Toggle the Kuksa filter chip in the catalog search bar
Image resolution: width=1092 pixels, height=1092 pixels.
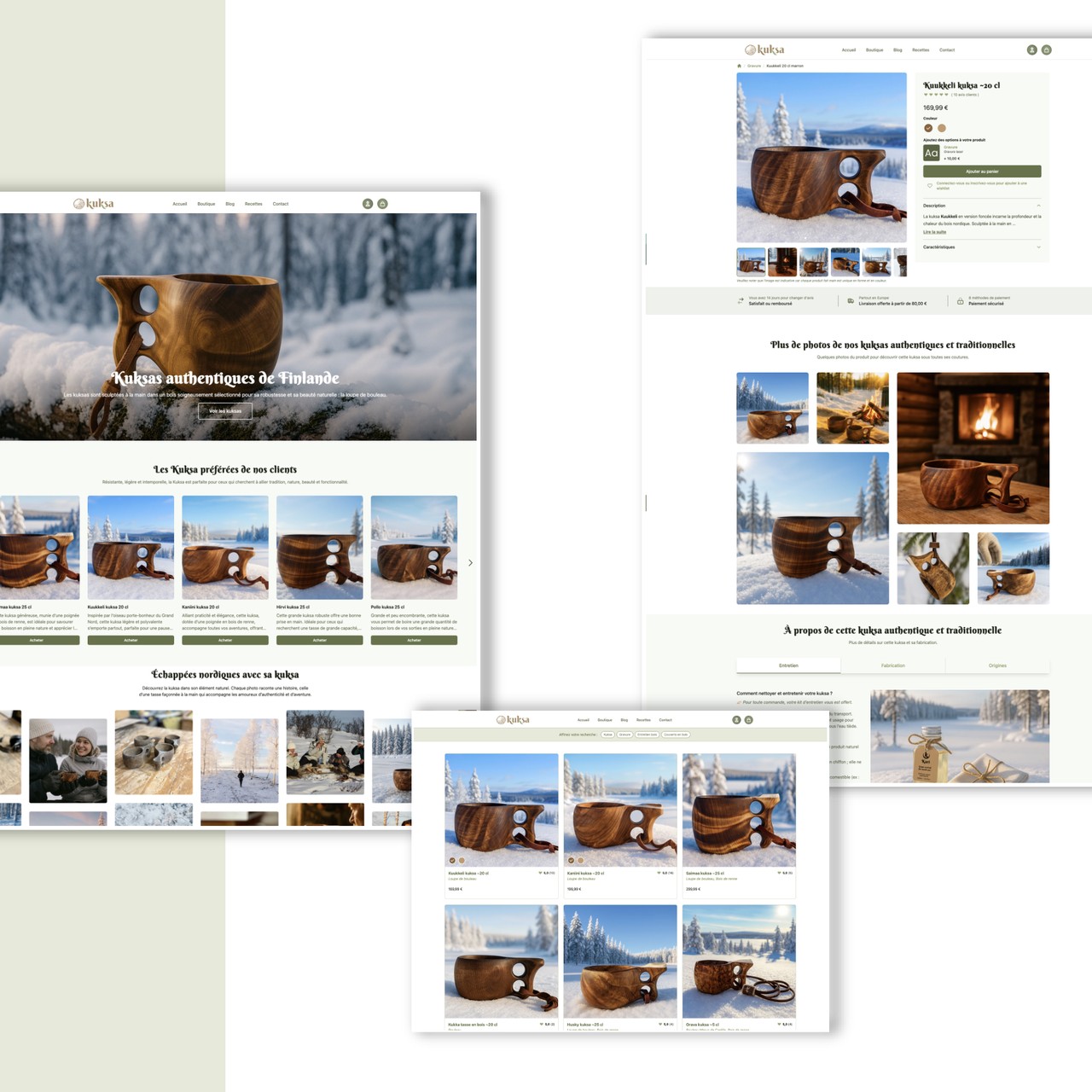[607, 735]
